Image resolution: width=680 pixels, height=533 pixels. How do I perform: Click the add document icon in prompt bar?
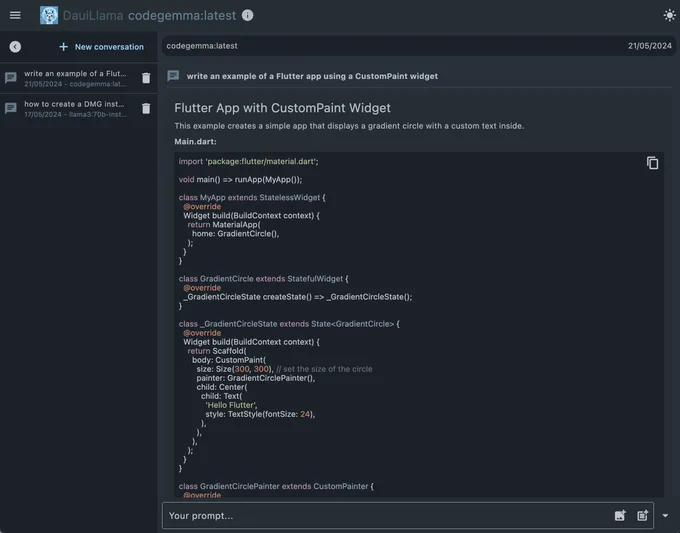point(642,515)
